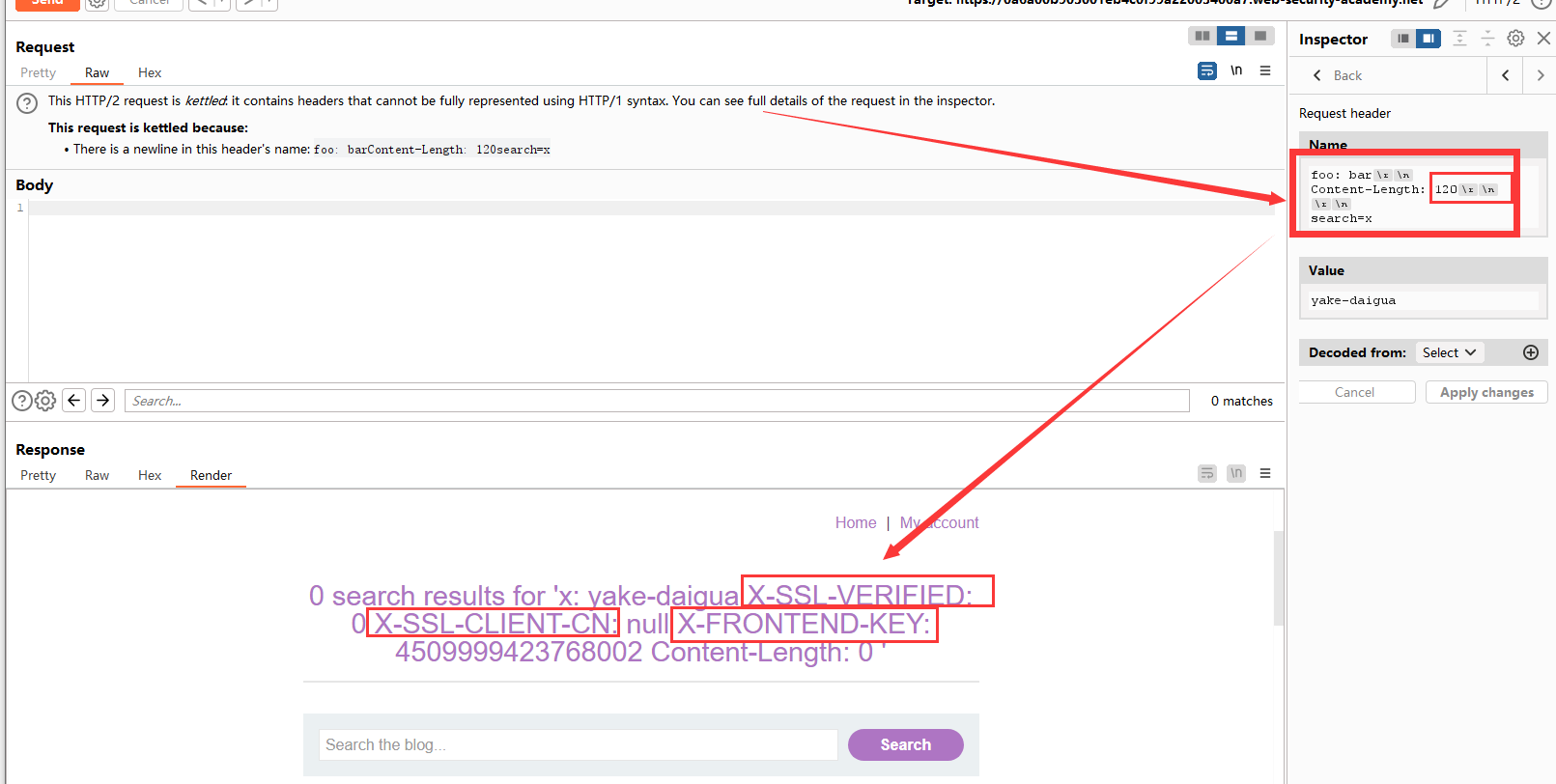Open the Send settings gear

pos(97,3)
